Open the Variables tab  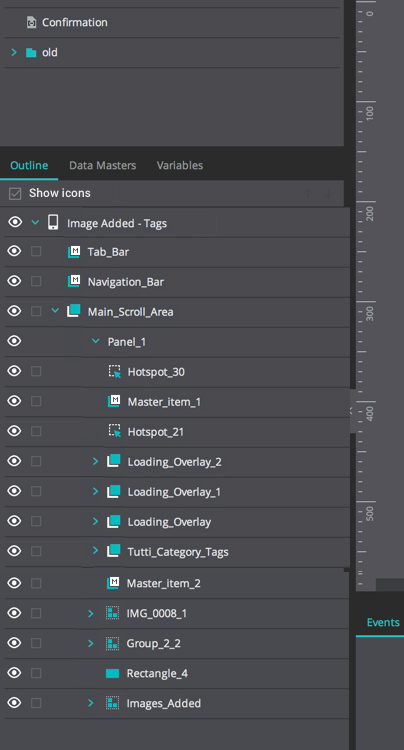180,165
